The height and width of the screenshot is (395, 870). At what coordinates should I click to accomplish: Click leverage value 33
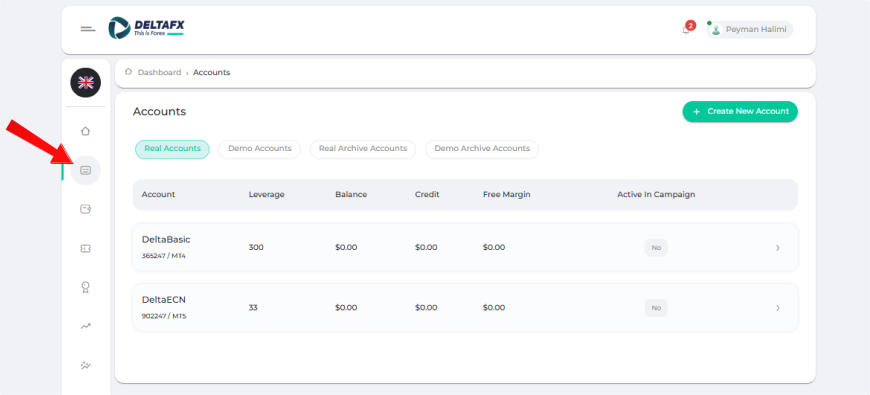[253, 308]
